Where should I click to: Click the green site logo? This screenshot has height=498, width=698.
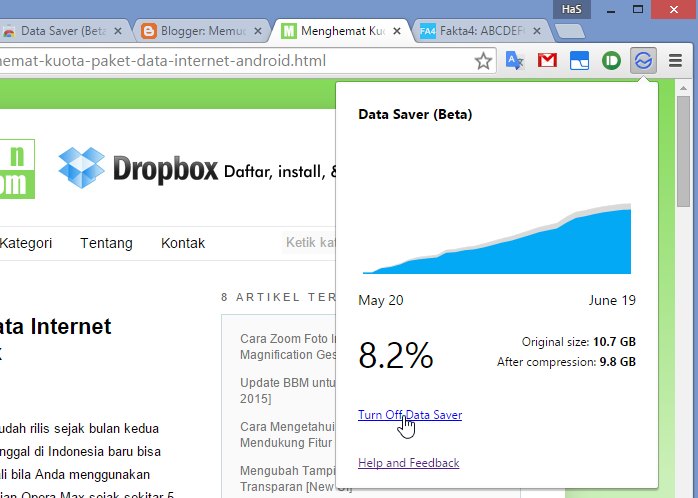pos(17,169)
